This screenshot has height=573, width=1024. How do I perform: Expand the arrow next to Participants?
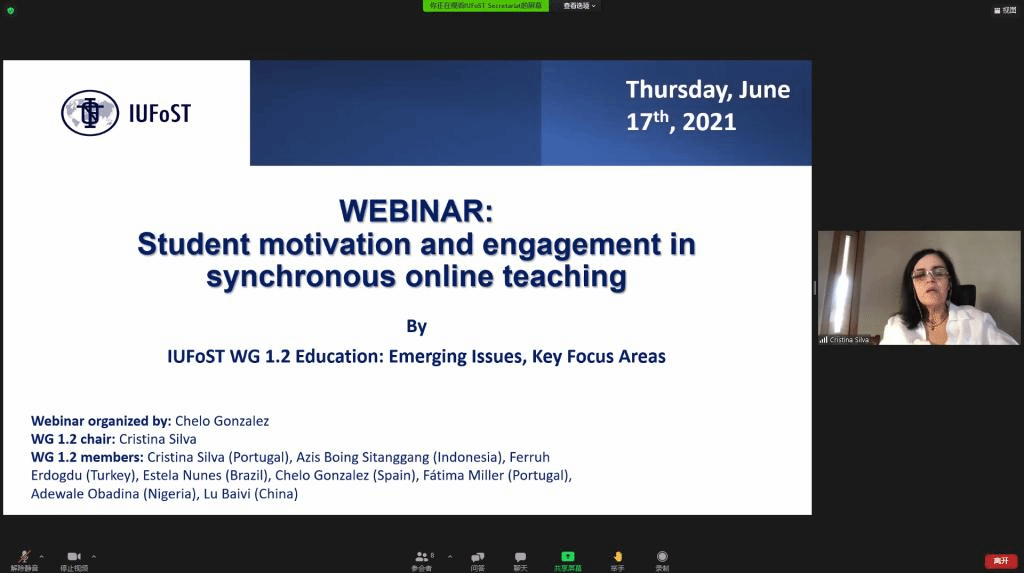coord(450,557)
